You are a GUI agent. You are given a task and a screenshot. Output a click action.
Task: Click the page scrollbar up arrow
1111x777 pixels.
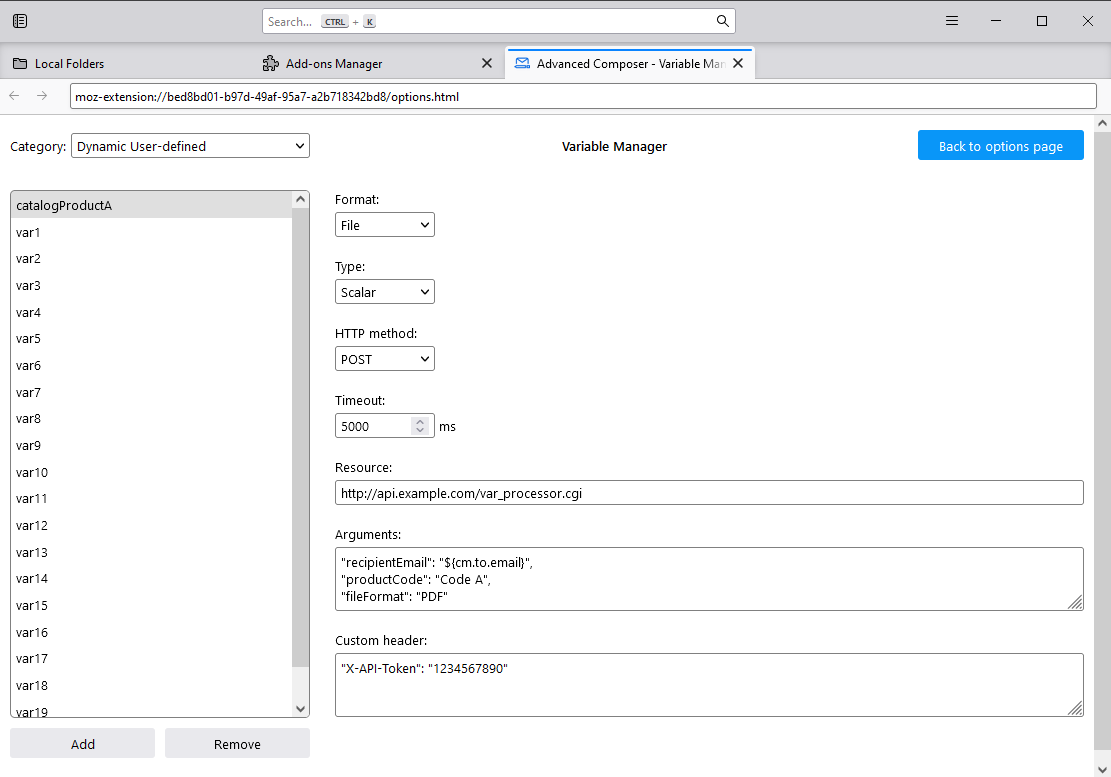click(1102, 123)
